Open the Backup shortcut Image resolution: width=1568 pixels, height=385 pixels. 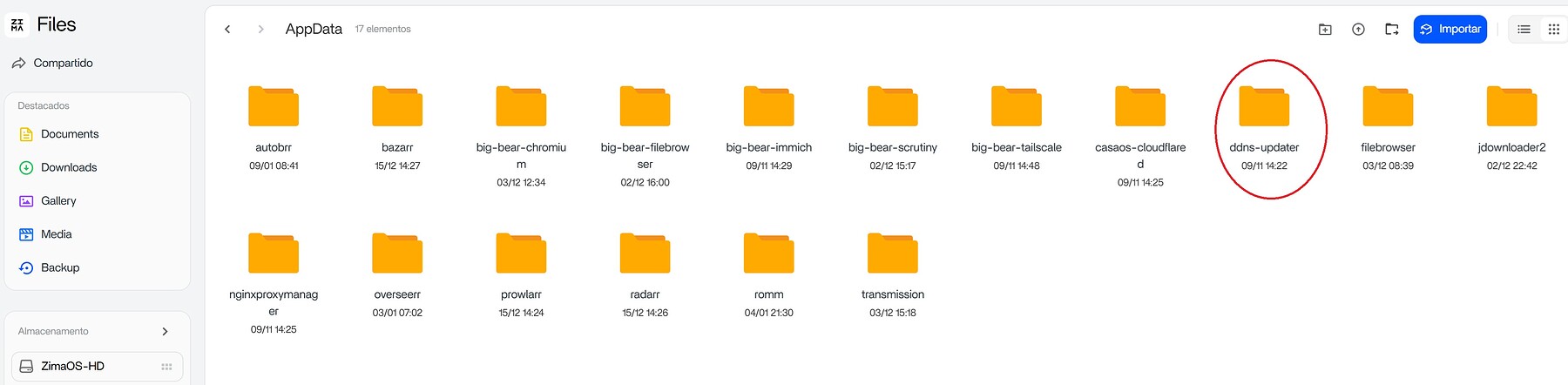point(50,267)
